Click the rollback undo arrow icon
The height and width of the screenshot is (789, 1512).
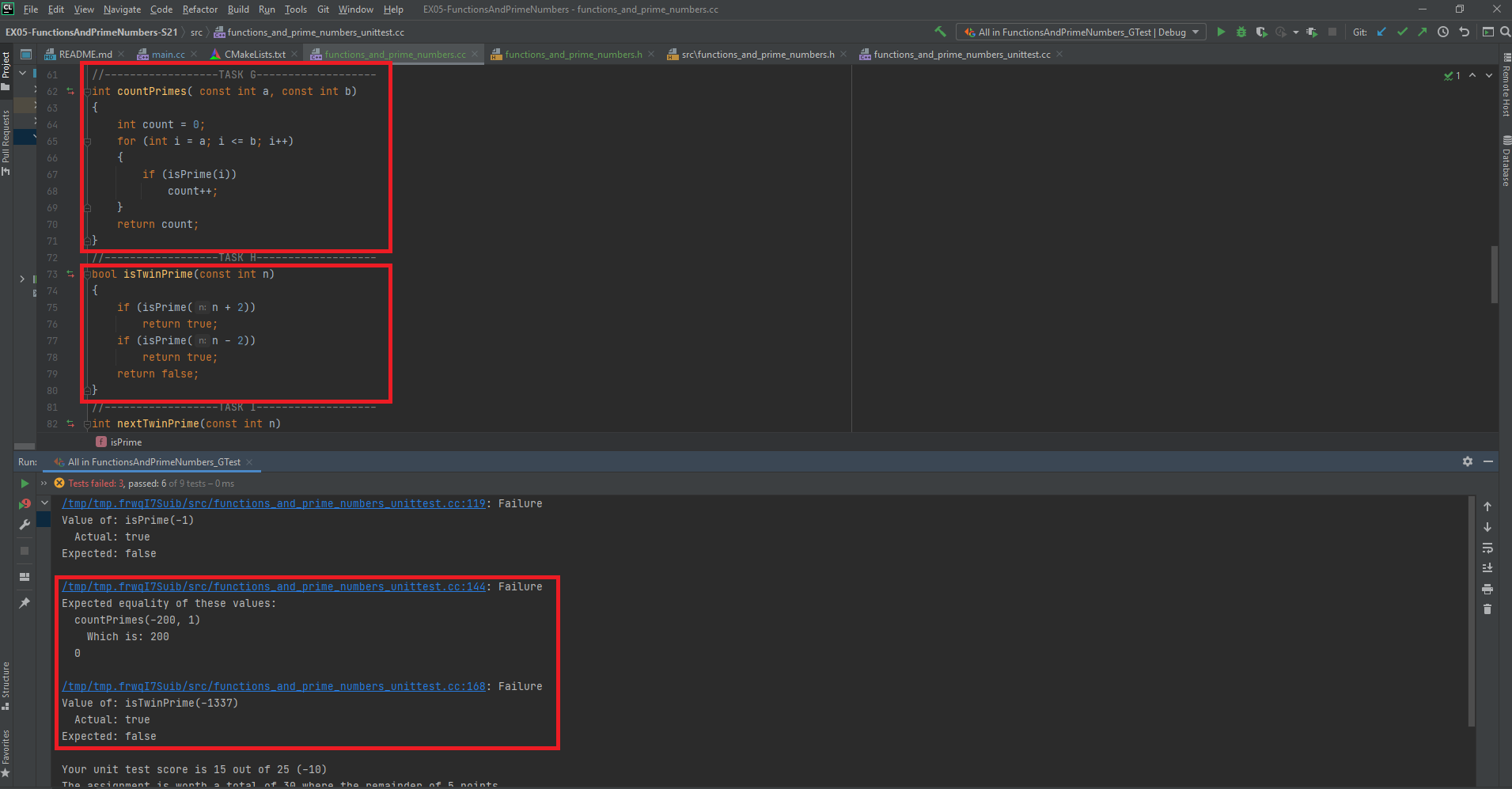[x=1464, y=32]
